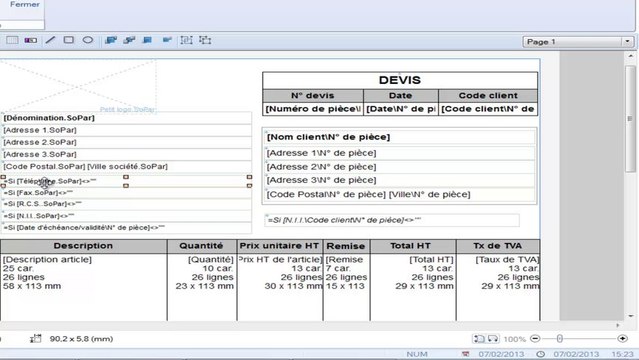Select the =Si [R.C.S..SoPar] formula field

[x=127, y=204]
